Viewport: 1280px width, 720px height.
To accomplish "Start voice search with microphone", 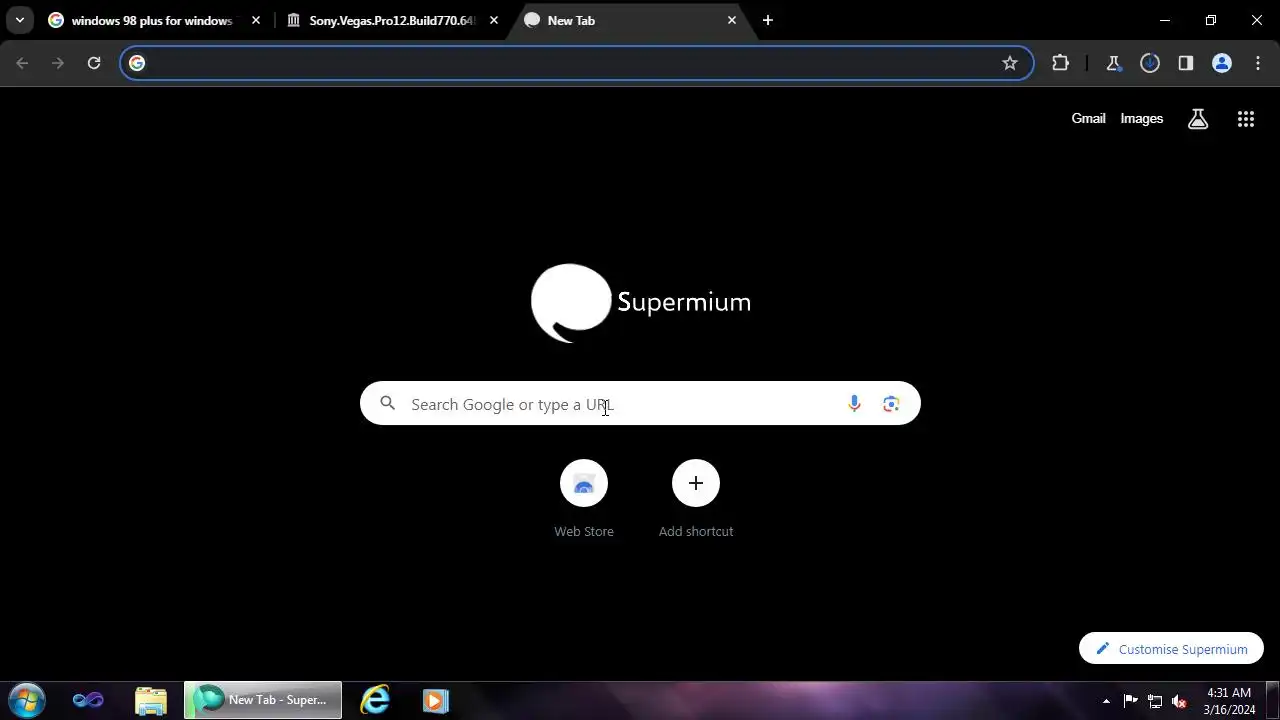I will click(x=854, y=404).
